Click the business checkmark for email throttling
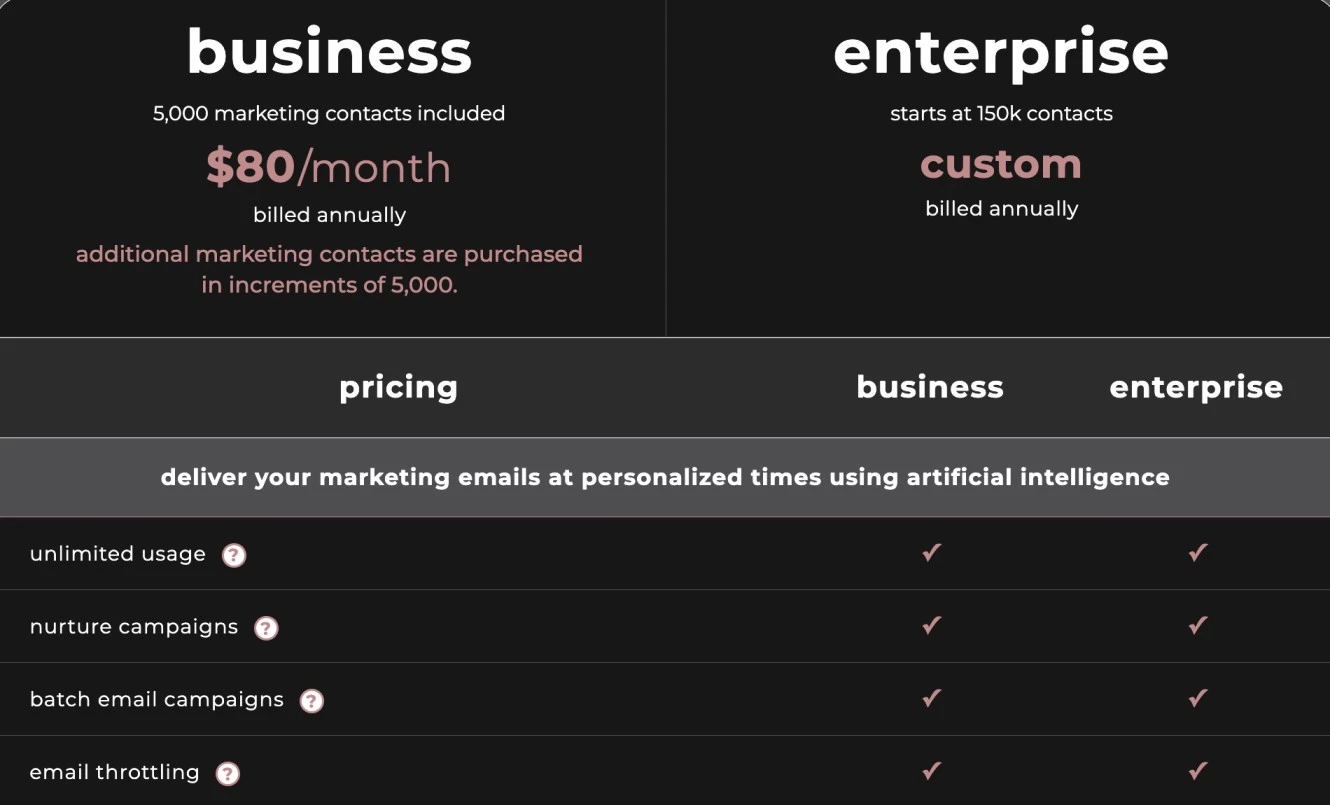 (x=931, y=771)
